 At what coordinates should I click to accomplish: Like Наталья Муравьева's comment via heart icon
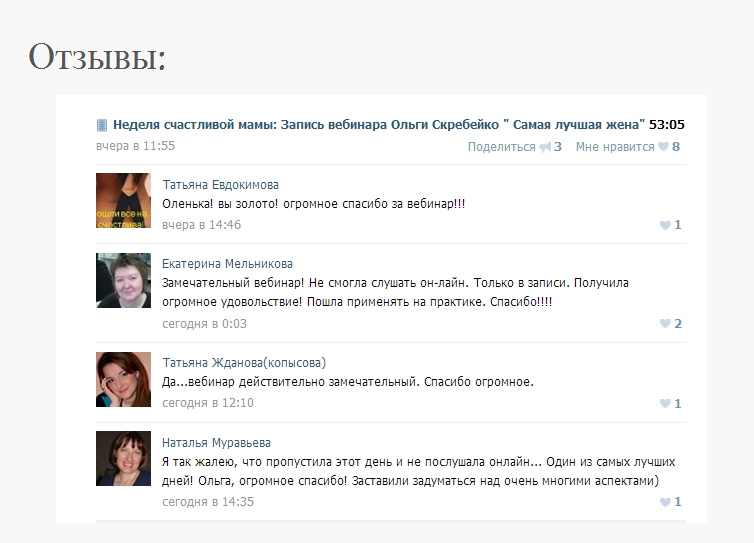[x=665, y=502]
